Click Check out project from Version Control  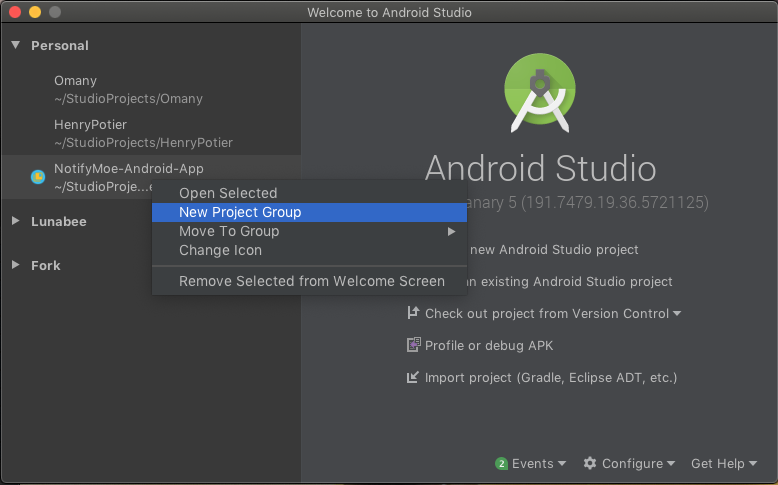click(x=547, y=313)
